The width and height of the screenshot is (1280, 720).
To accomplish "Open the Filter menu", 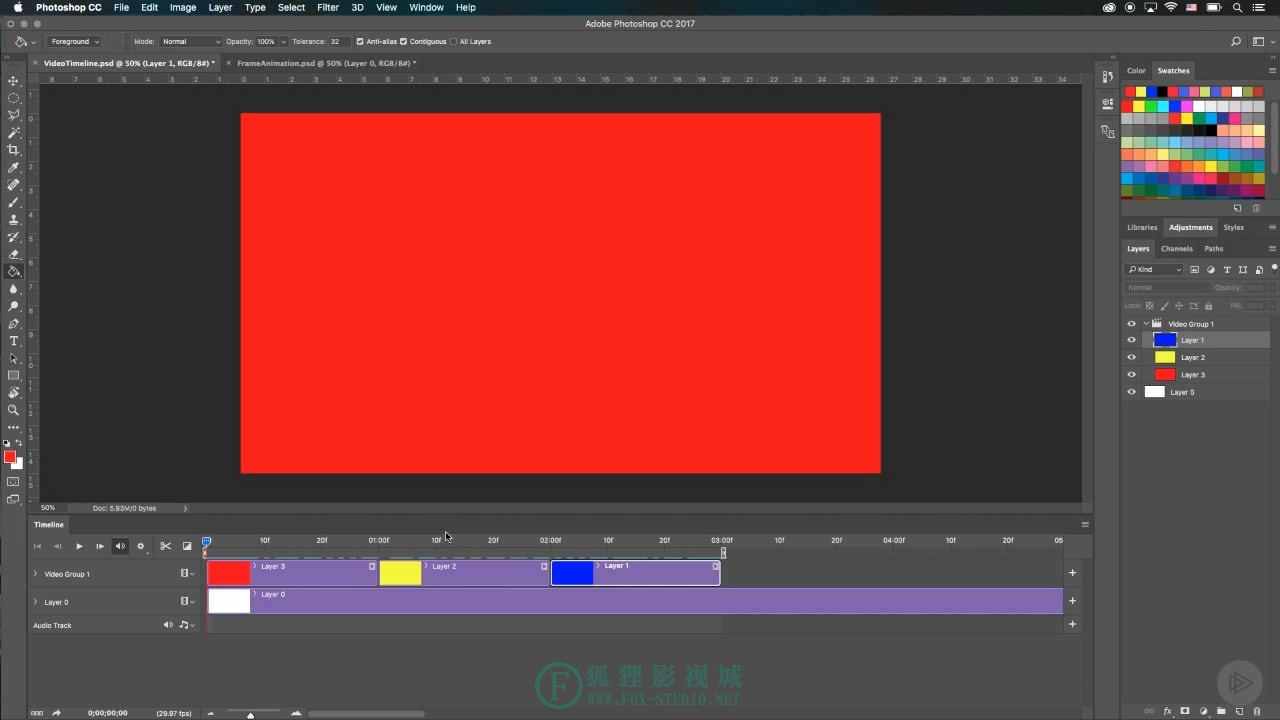I will coord(328,7).
